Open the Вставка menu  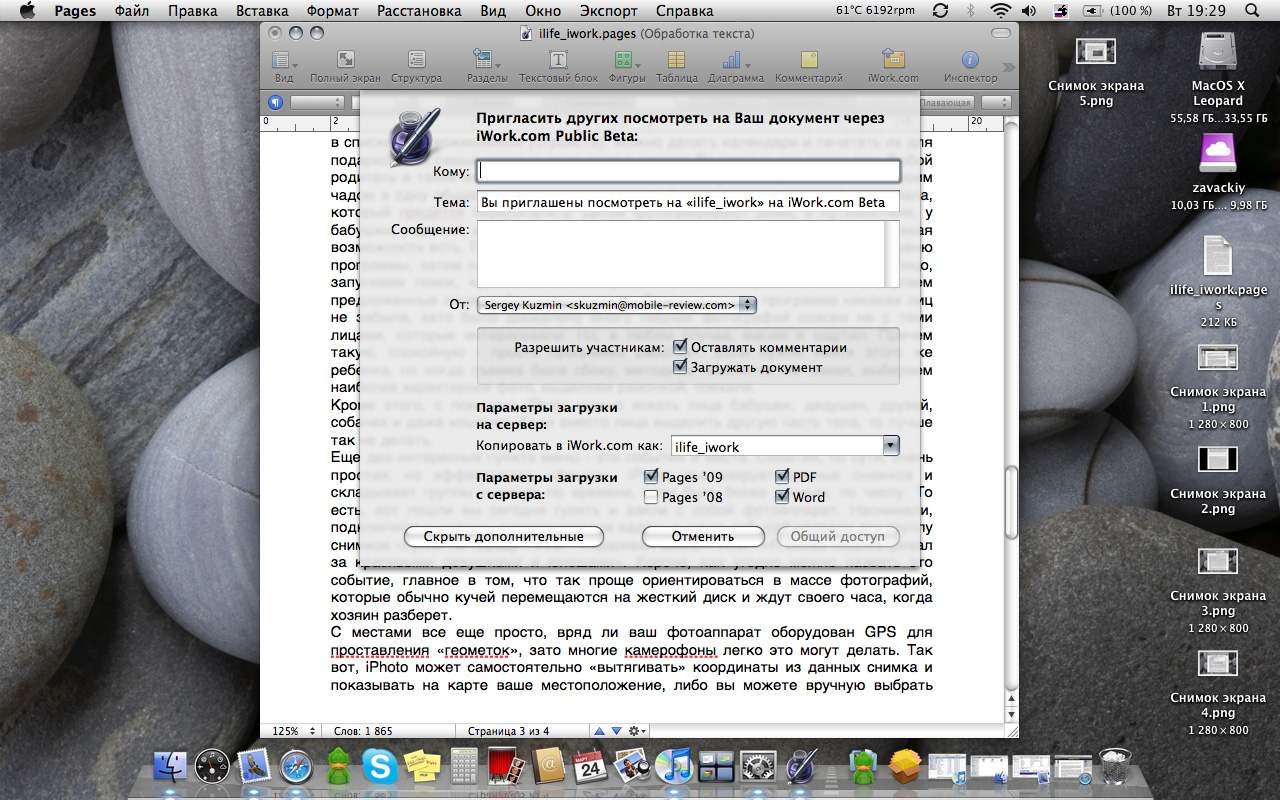[x=262, y=10]
